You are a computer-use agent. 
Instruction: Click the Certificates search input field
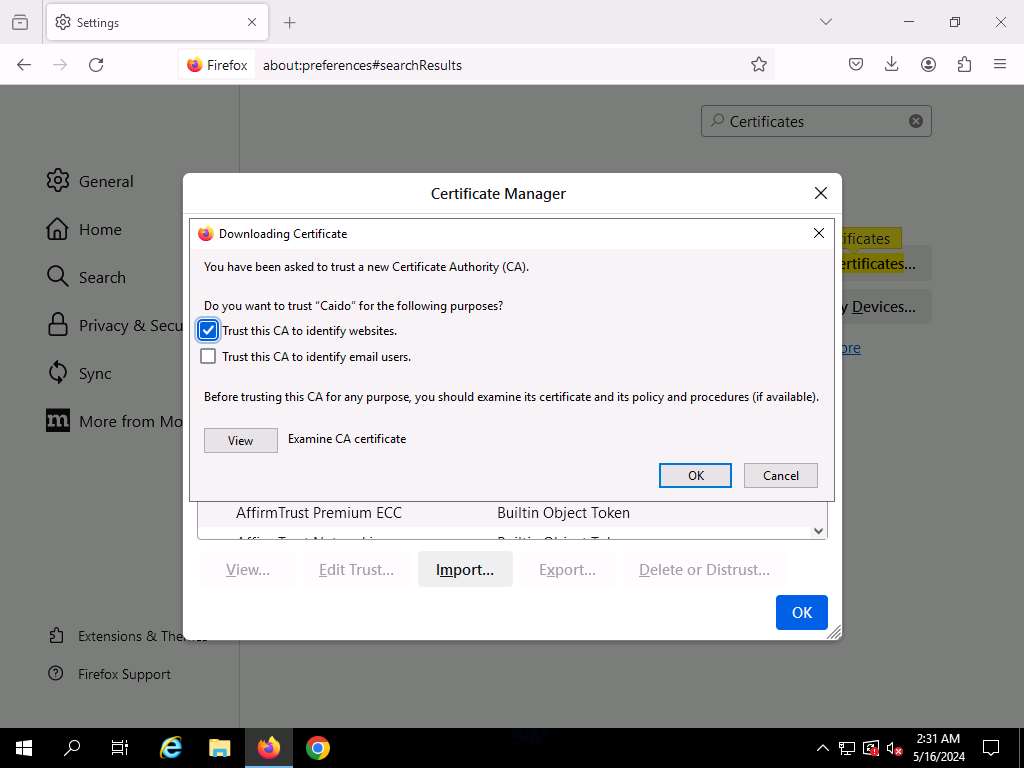pyautogui.click(x=810, y=121)
